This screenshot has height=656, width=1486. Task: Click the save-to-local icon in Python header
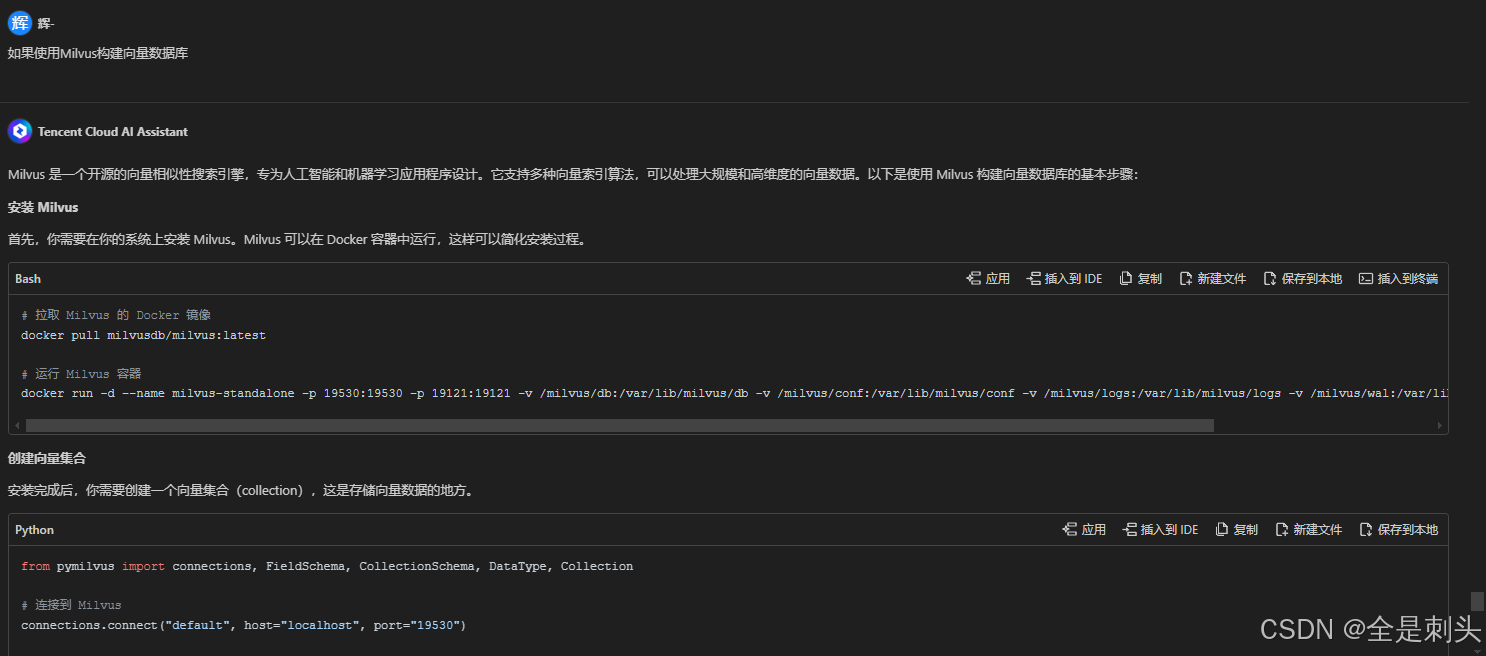click(1366, 530)
